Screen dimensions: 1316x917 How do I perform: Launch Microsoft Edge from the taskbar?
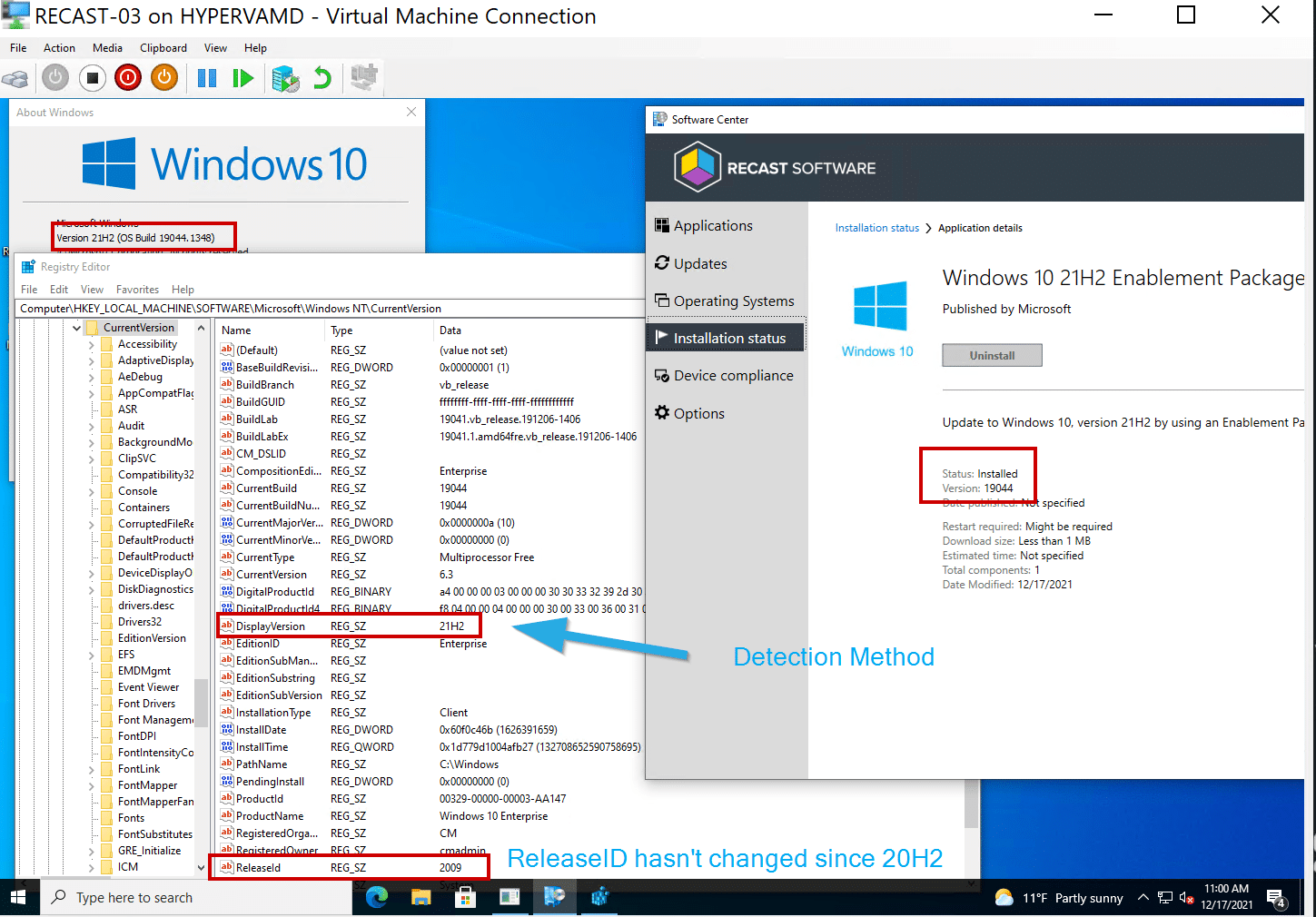click(x=377, y=897)
